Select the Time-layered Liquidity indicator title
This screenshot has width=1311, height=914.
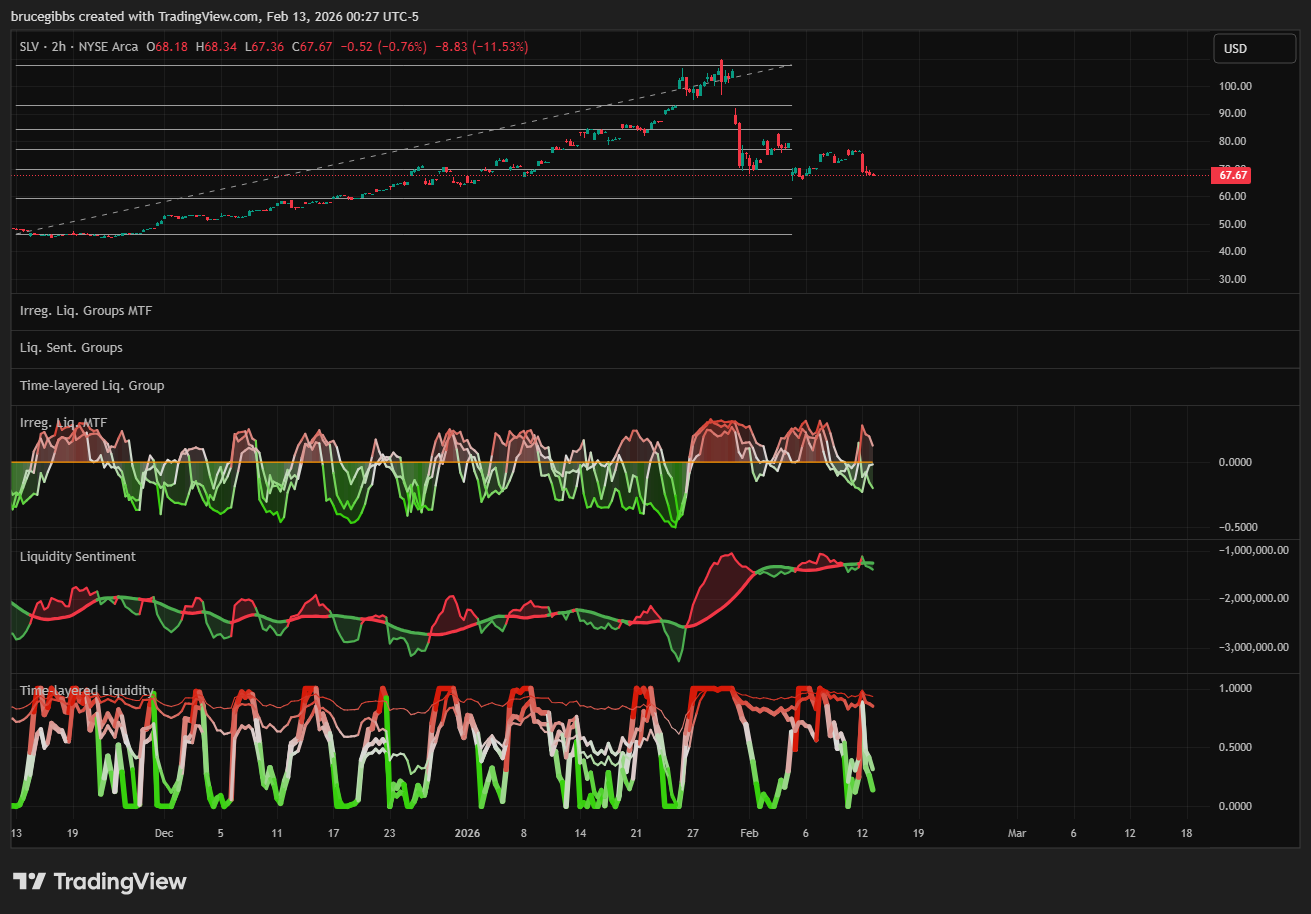[x=87, y=690]
